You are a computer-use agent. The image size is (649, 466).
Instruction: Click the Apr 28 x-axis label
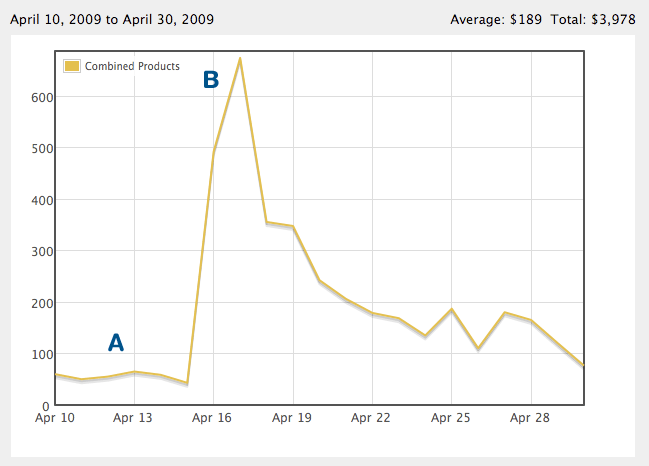[x=530, y=418]
